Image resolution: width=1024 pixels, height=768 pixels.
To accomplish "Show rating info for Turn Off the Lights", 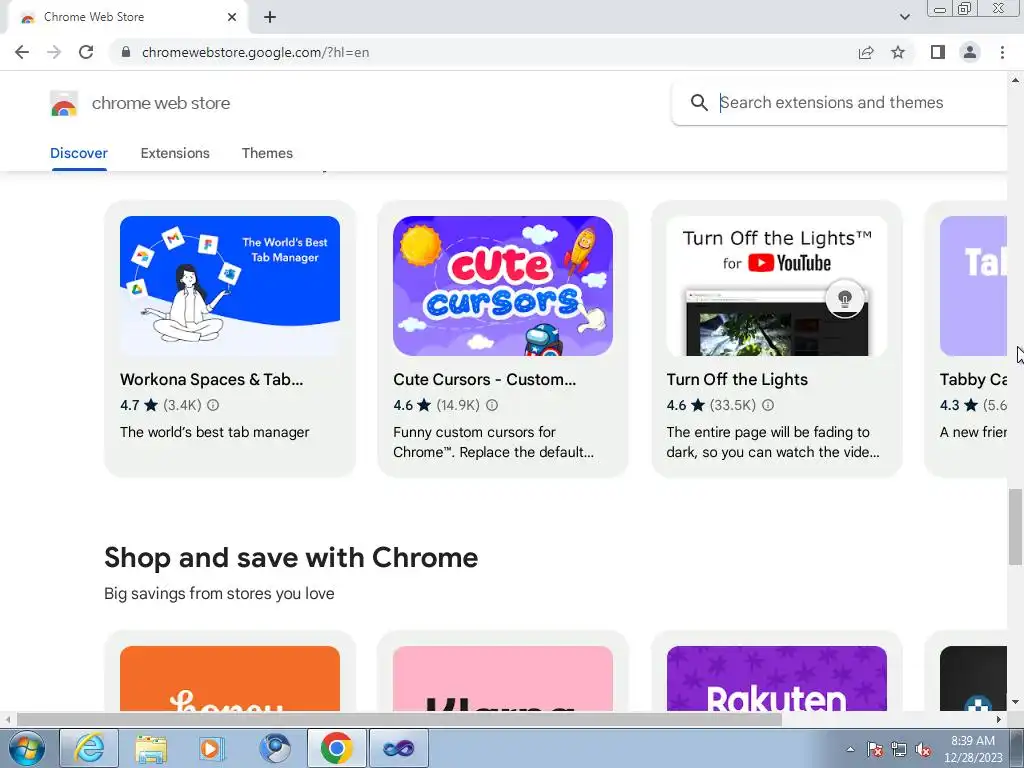I will click(x=768, y=405).
